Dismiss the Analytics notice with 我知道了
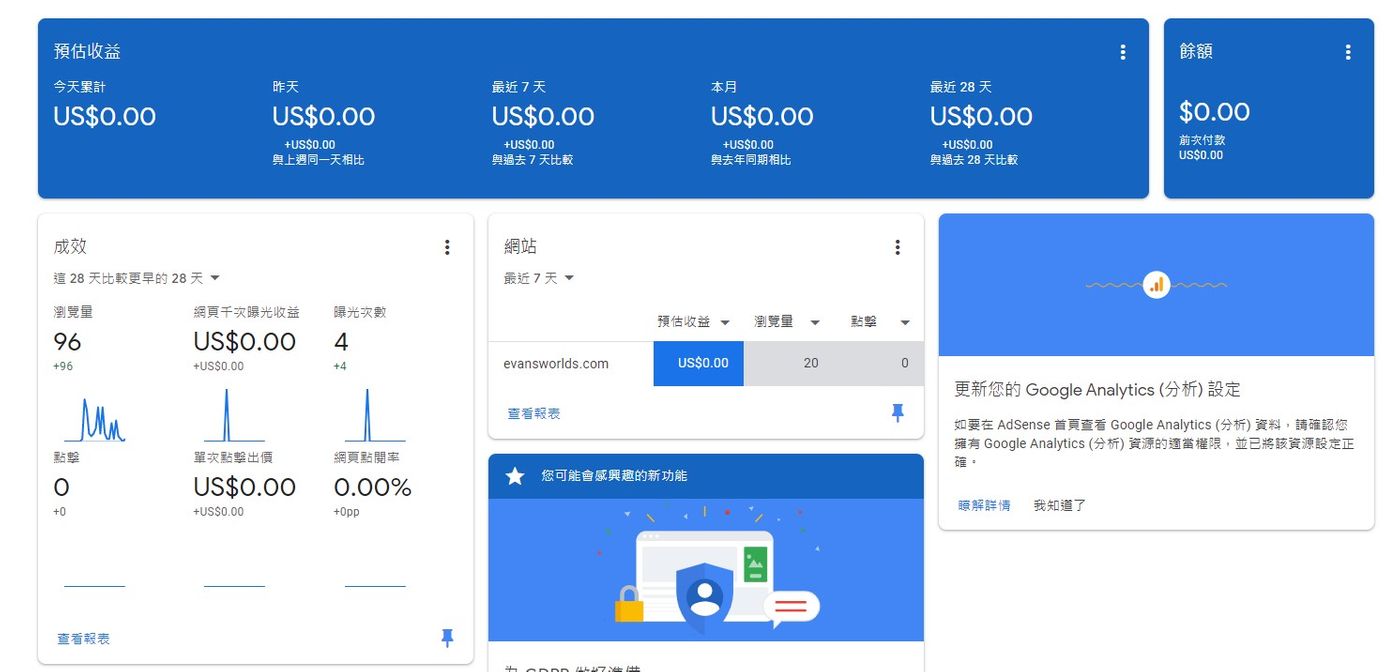 1060,506
